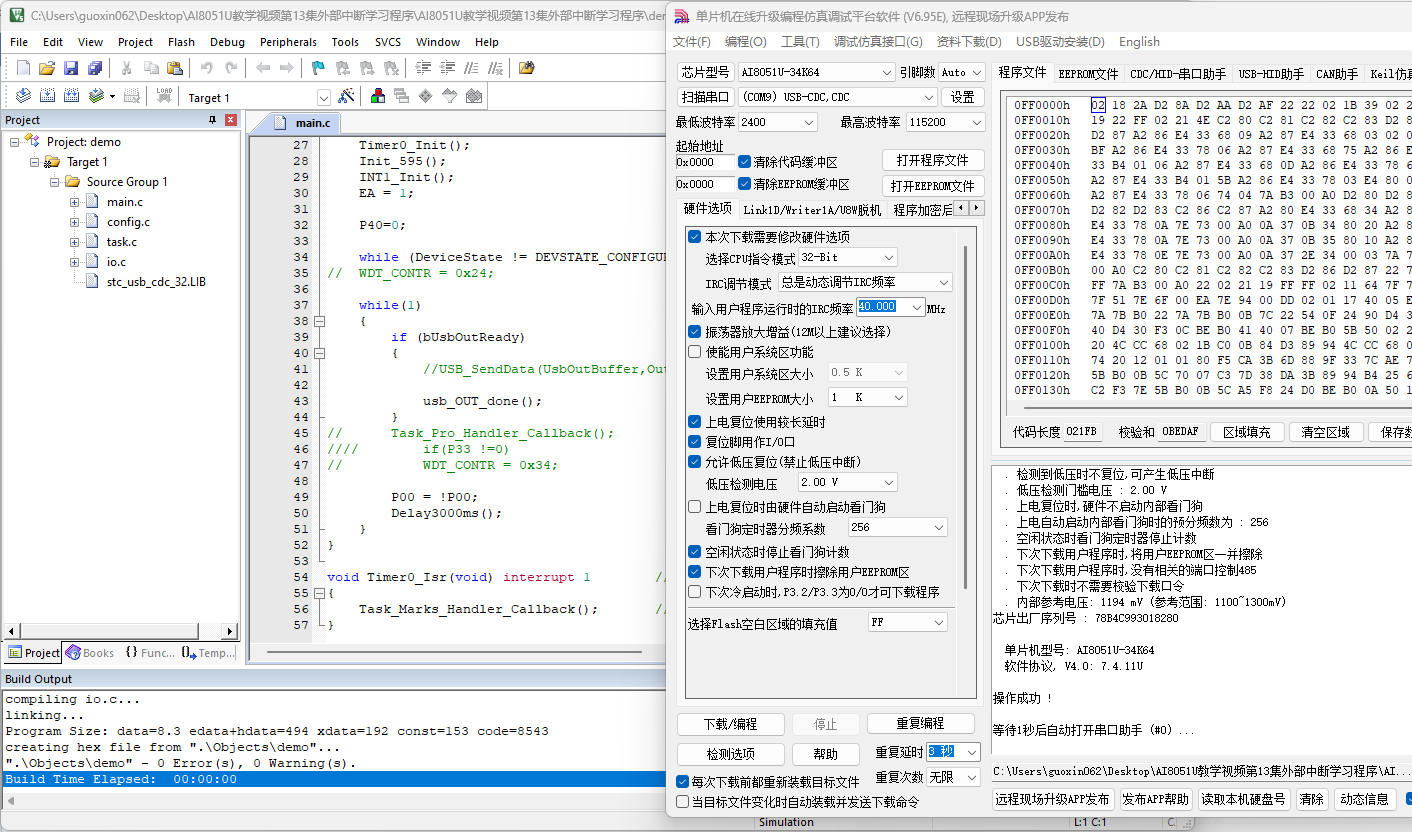The height and width of the screenshot is (832, 1412).
Task: Check '当目标文件变化时自动装载并发送下载命令'
Action: 682,802
